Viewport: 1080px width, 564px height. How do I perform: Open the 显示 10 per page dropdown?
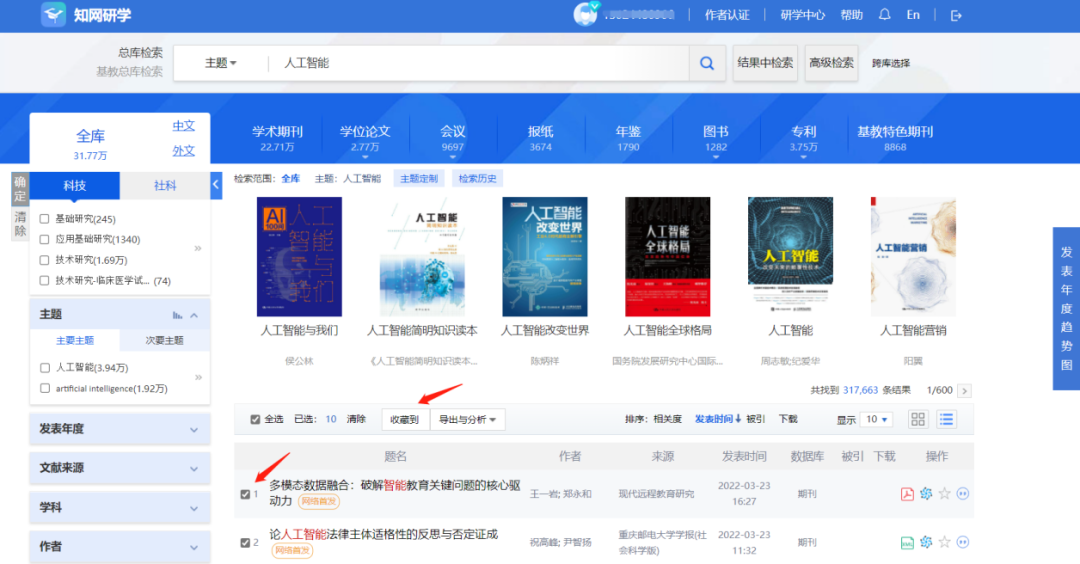[x=876, y=419]
